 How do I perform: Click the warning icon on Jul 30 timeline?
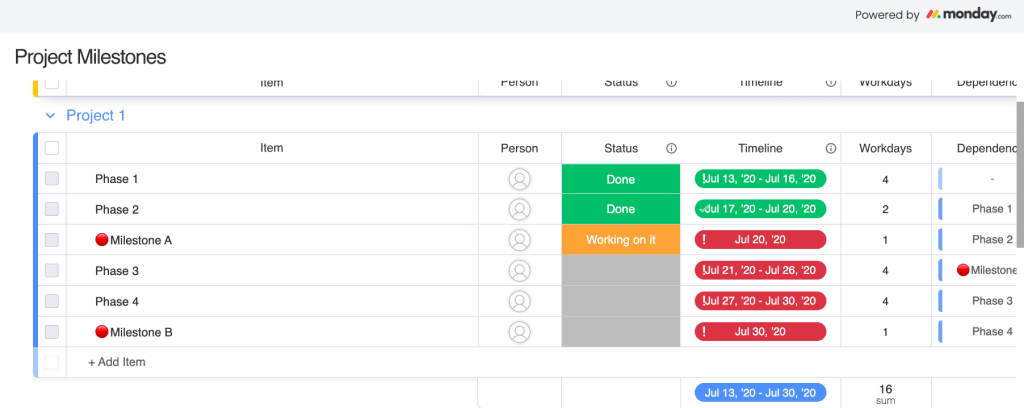click(x=704, y=332)
